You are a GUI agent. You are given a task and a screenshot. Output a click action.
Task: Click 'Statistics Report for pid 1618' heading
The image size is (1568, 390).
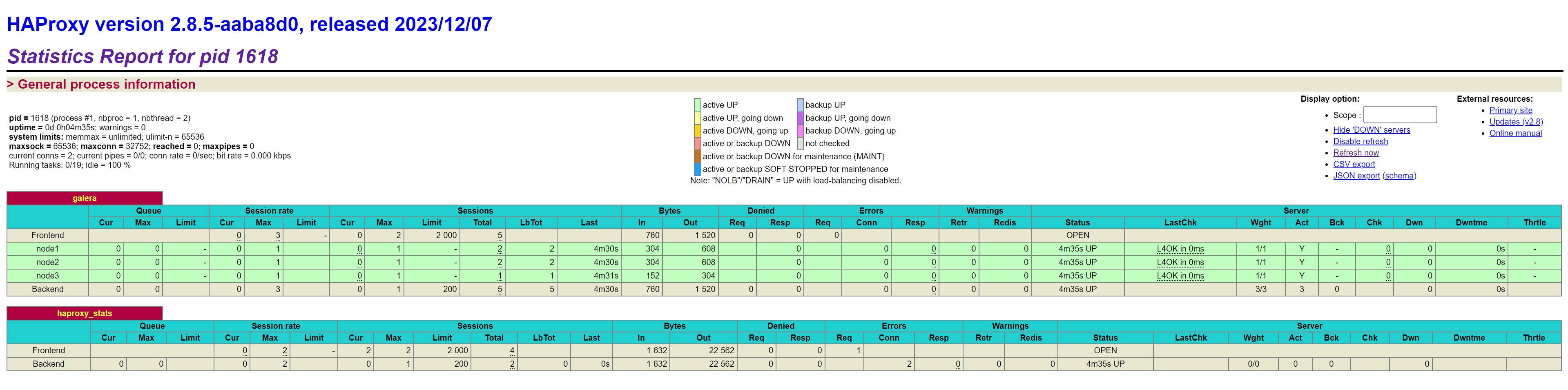(x=143, y=57)
